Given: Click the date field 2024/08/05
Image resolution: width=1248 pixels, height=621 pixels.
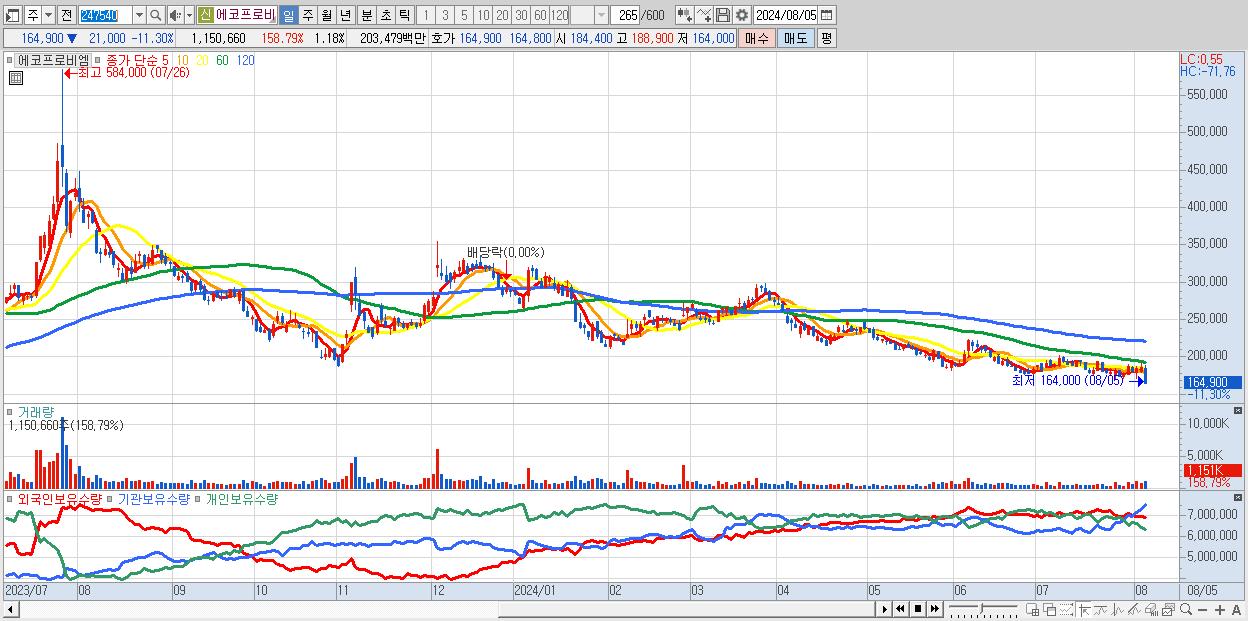Looking at the screenshot, I should click(786, 15).
